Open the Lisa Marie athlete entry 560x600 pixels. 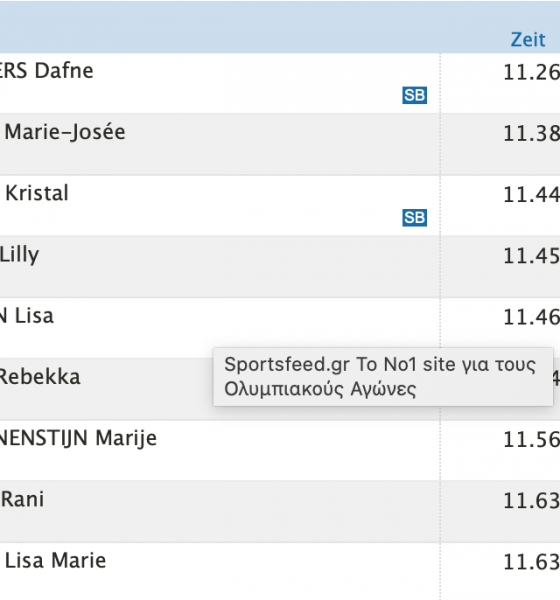point(56,561)
